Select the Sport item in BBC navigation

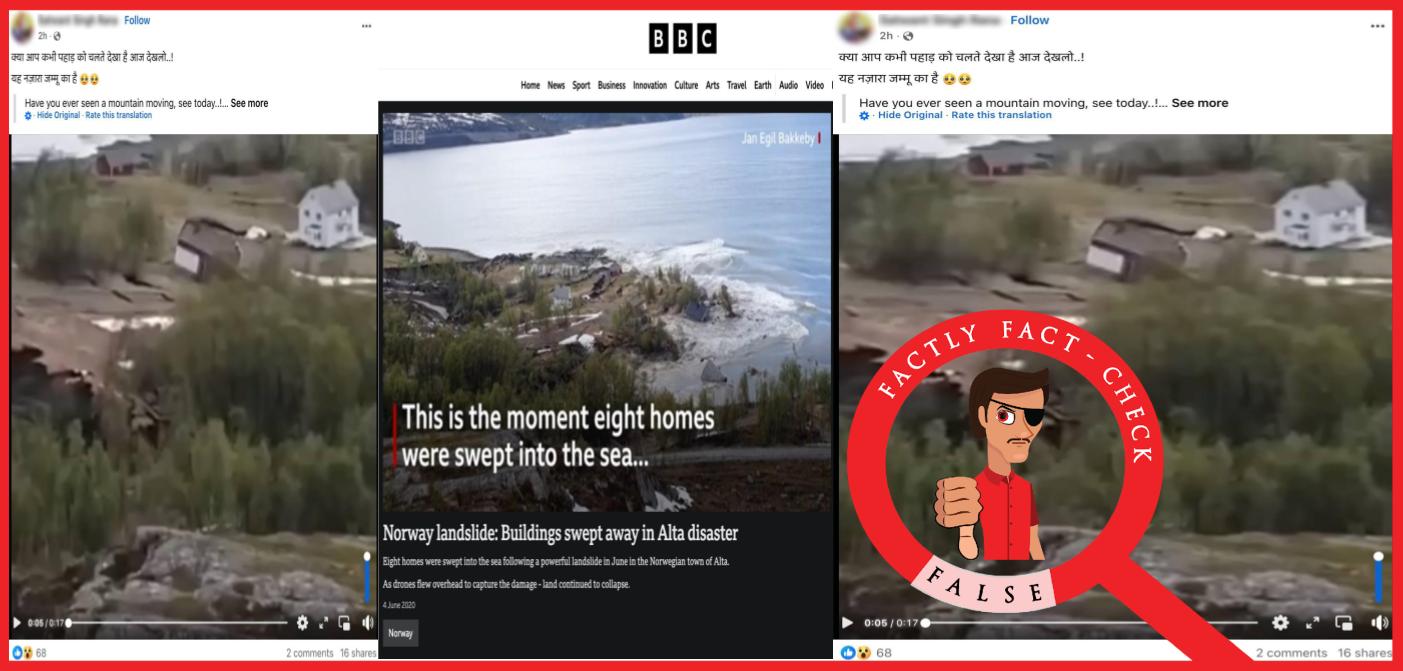point(581,85)
